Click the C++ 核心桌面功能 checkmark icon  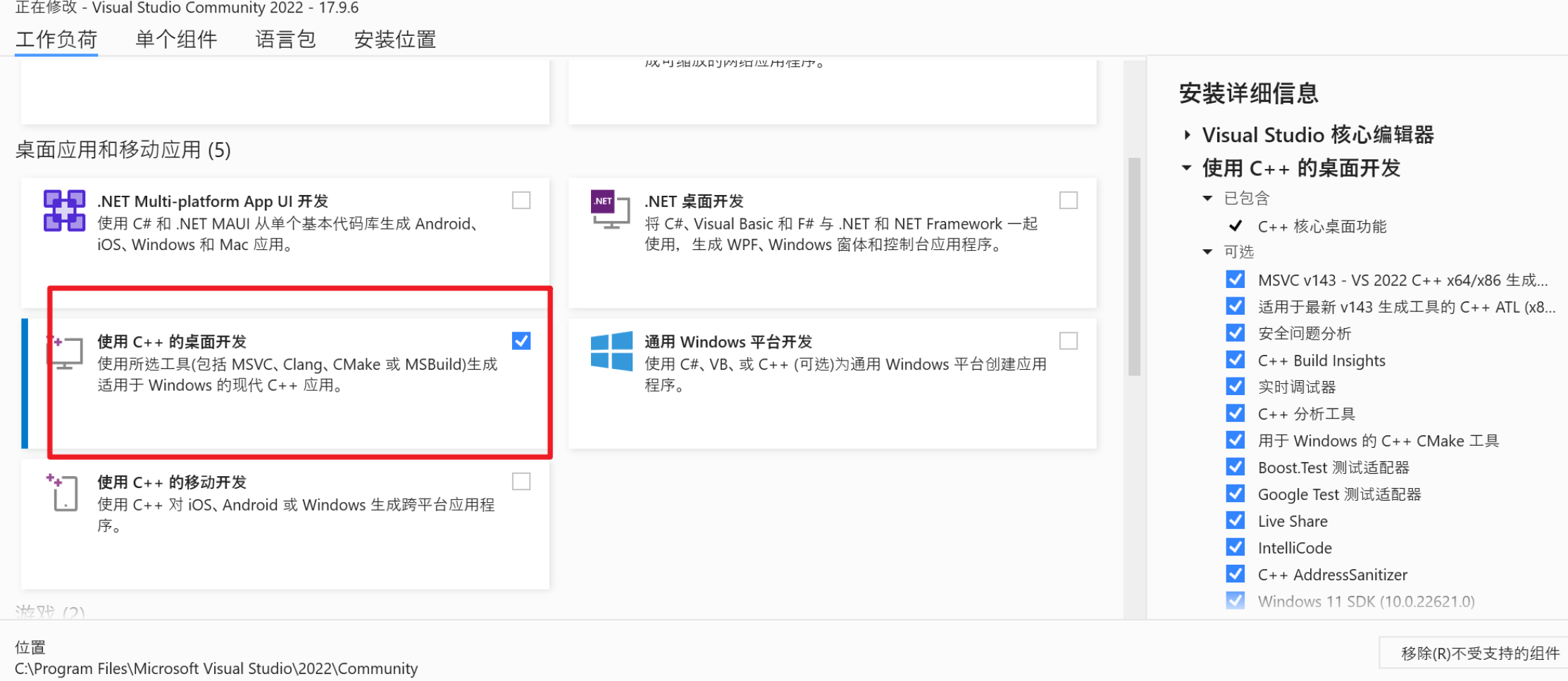pyautogui.click(x=1235, y=226)
